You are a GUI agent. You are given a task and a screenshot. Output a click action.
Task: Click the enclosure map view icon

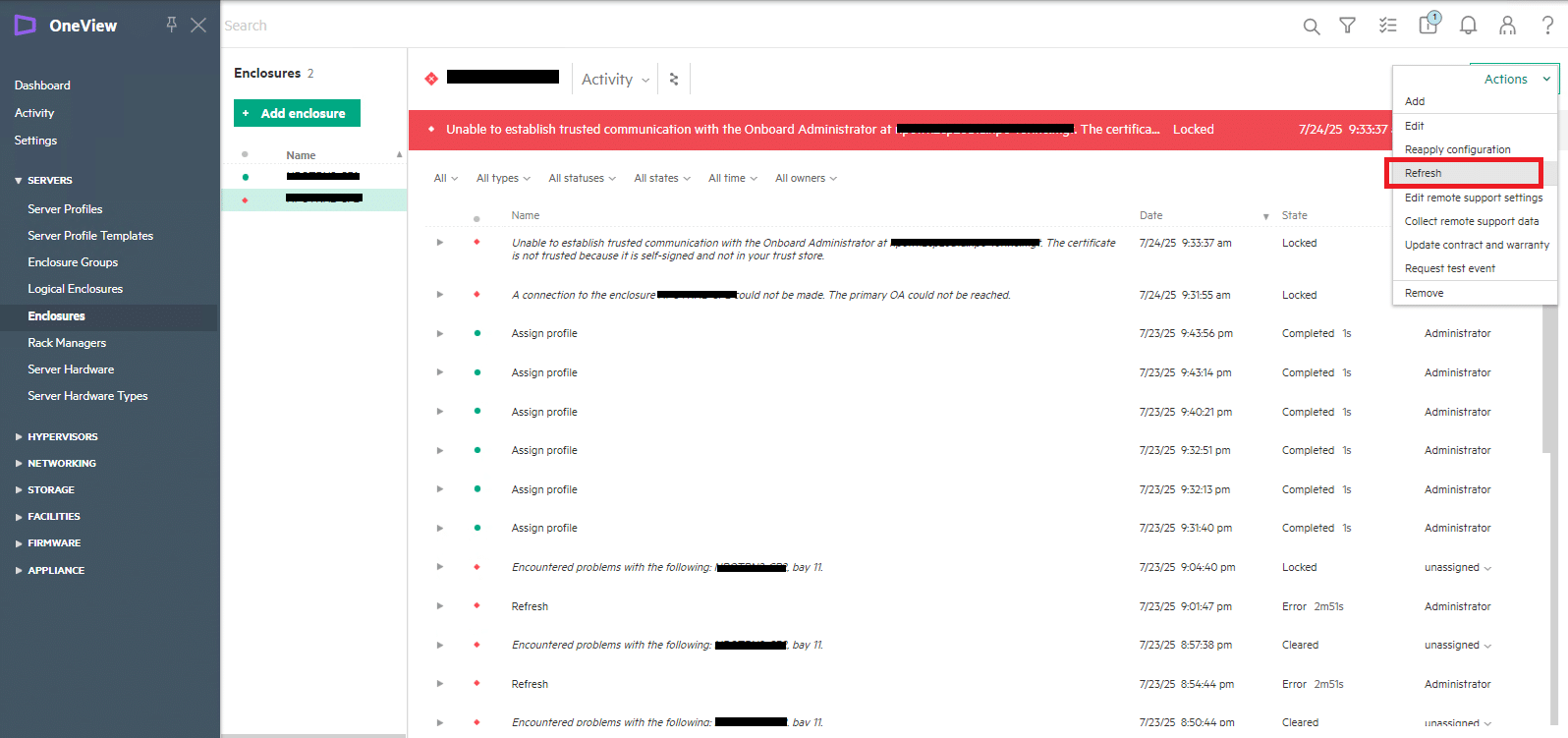click(674, 79)
